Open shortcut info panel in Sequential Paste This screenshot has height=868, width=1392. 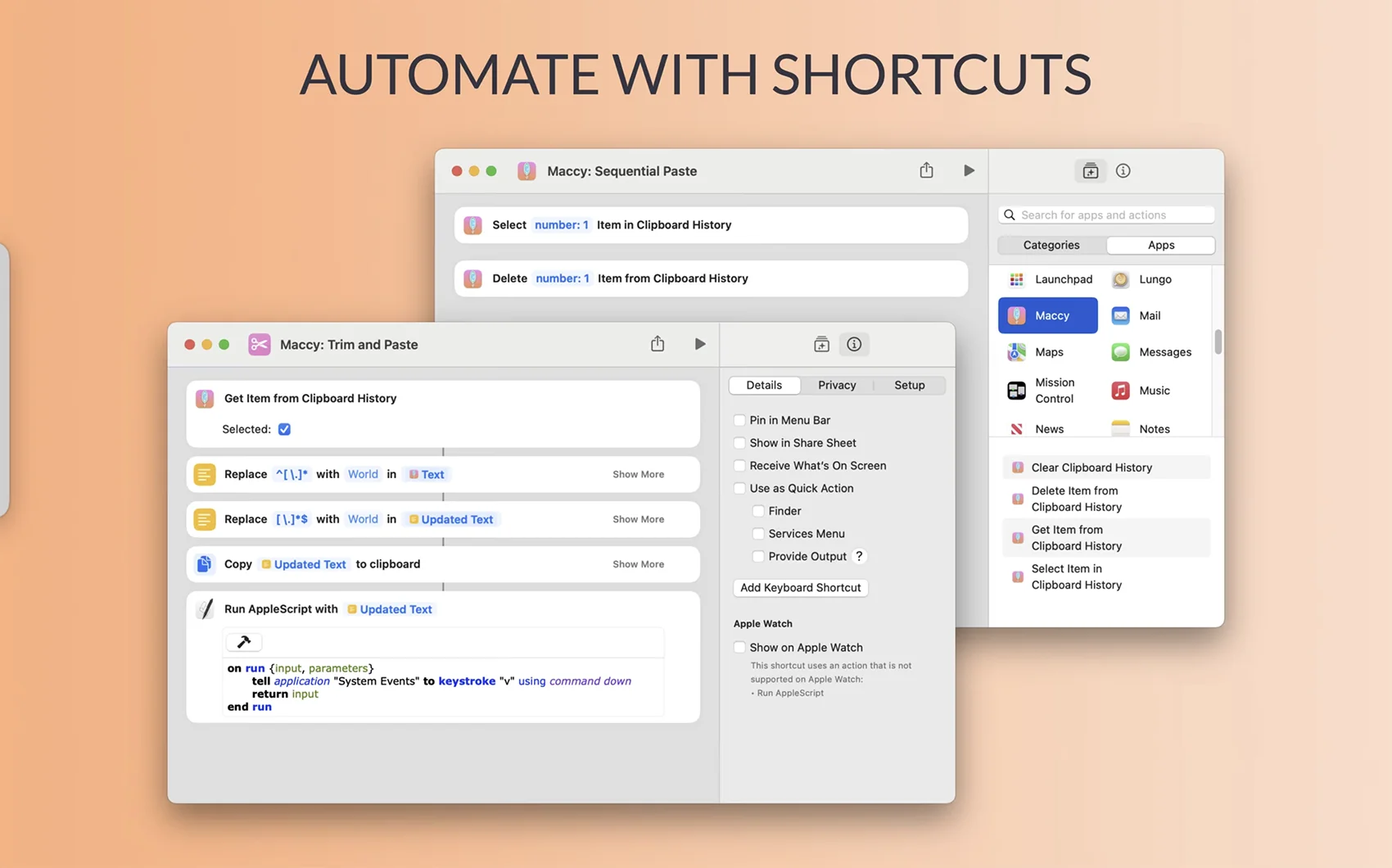(1123, 170)
